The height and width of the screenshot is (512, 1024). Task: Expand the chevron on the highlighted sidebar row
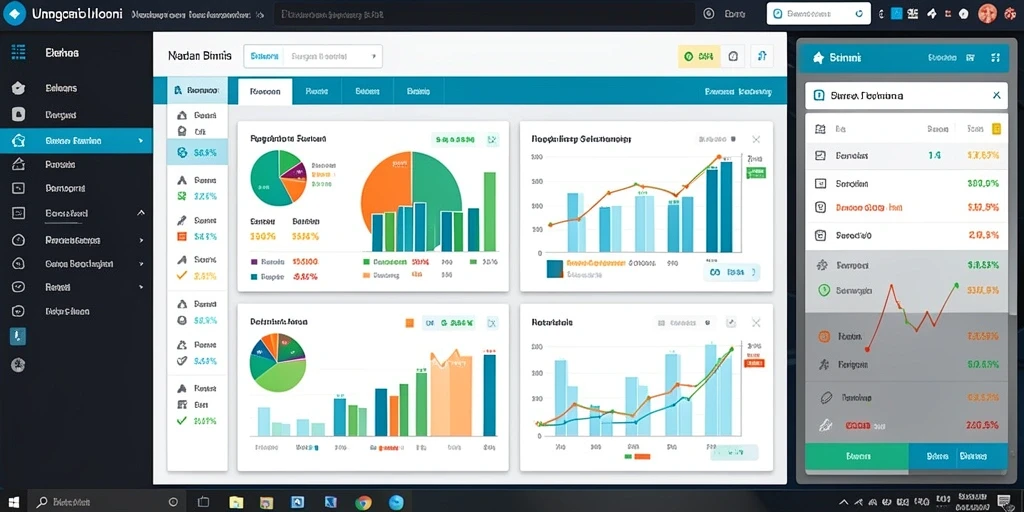pos(141,140)
